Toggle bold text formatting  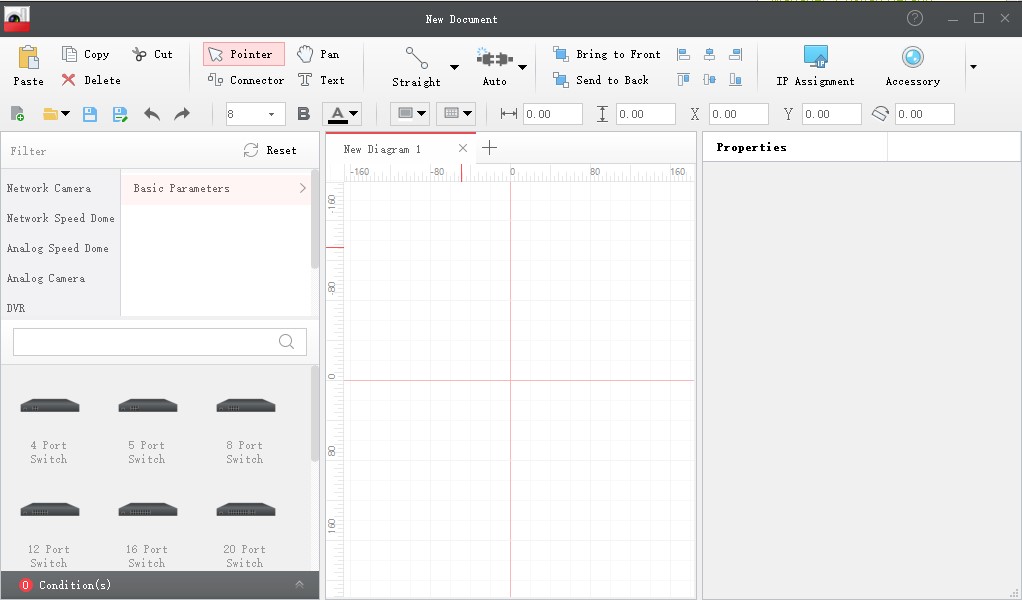[x=303, y=114]
